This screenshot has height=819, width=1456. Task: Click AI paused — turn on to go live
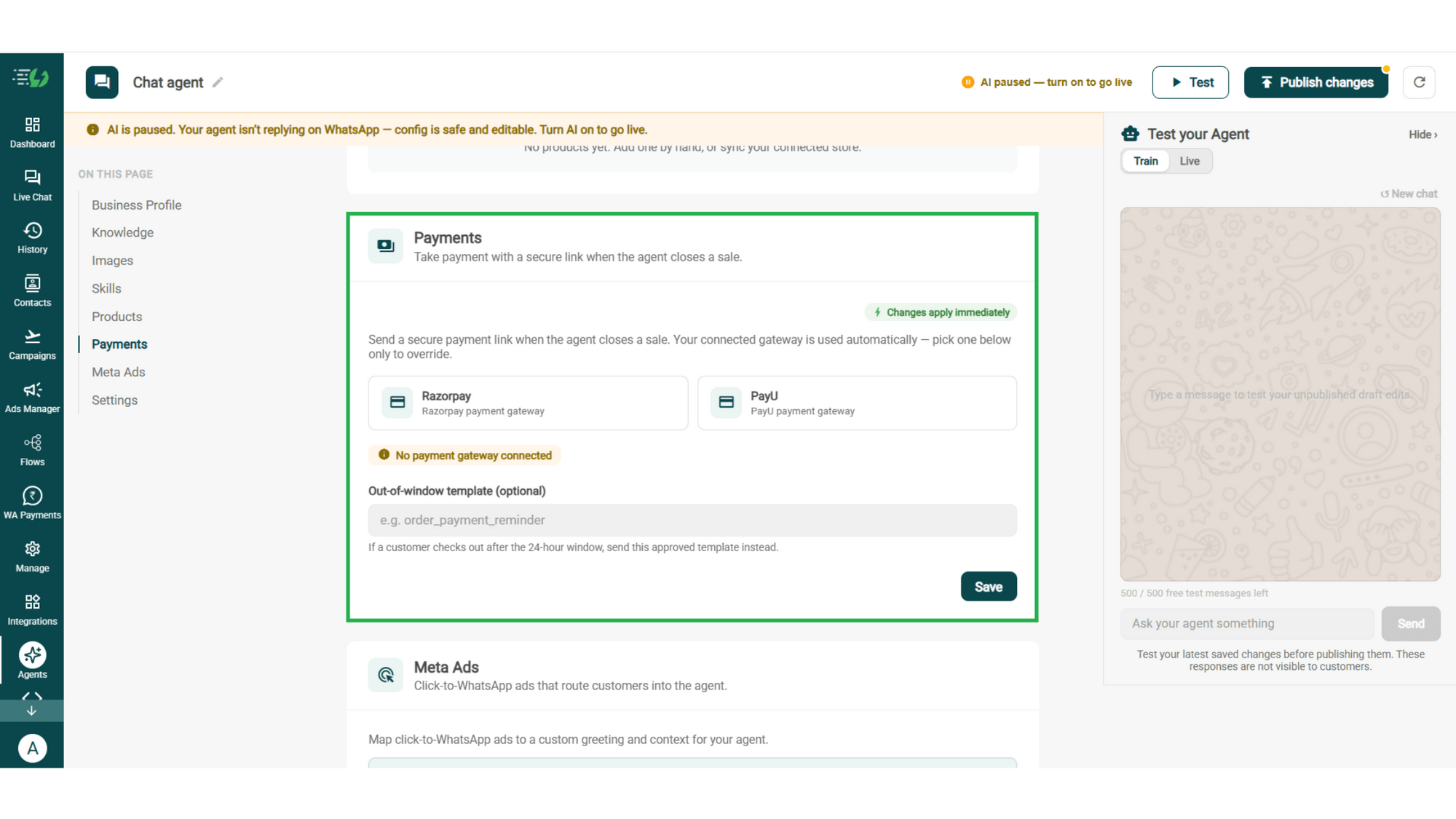coord(1056,82)
